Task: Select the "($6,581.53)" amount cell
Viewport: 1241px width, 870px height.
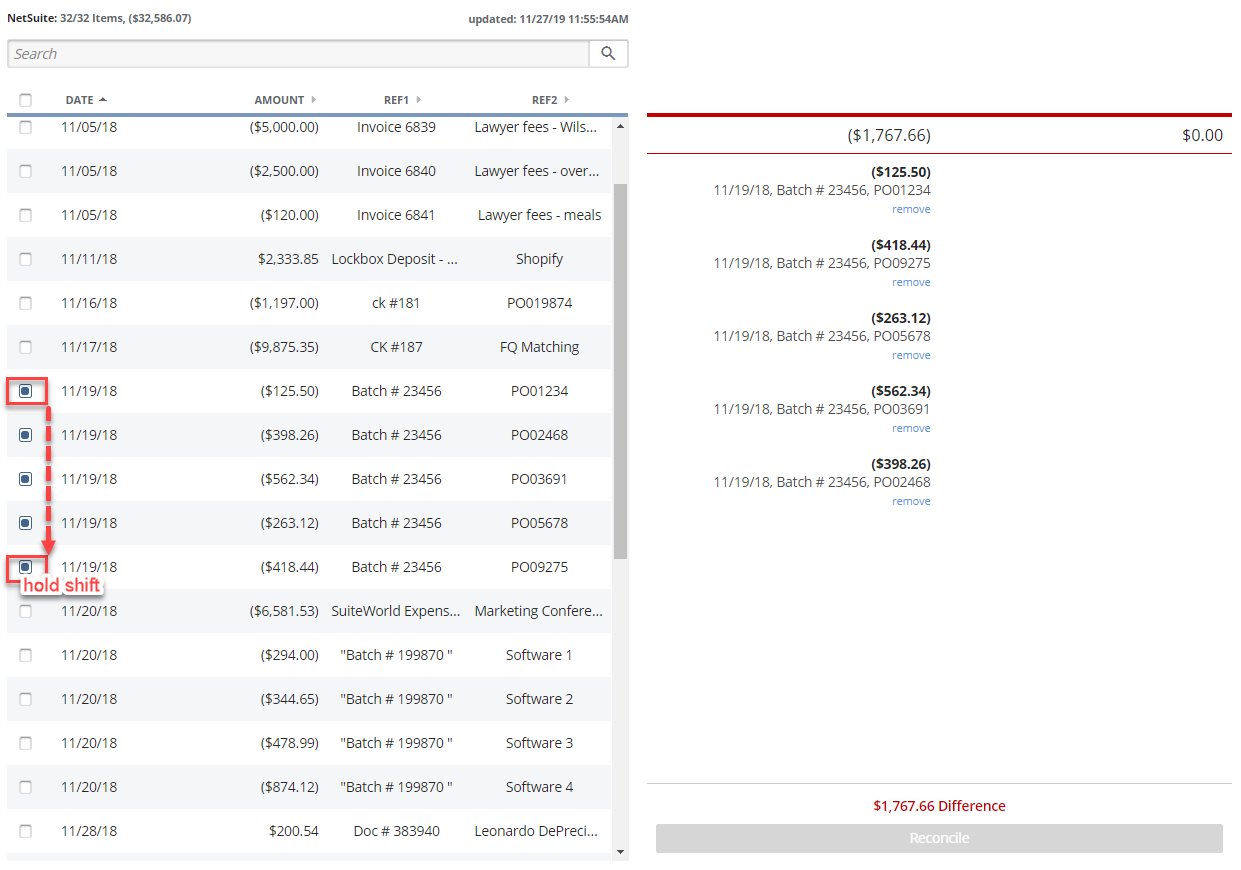Action: [x=284, y=611]
